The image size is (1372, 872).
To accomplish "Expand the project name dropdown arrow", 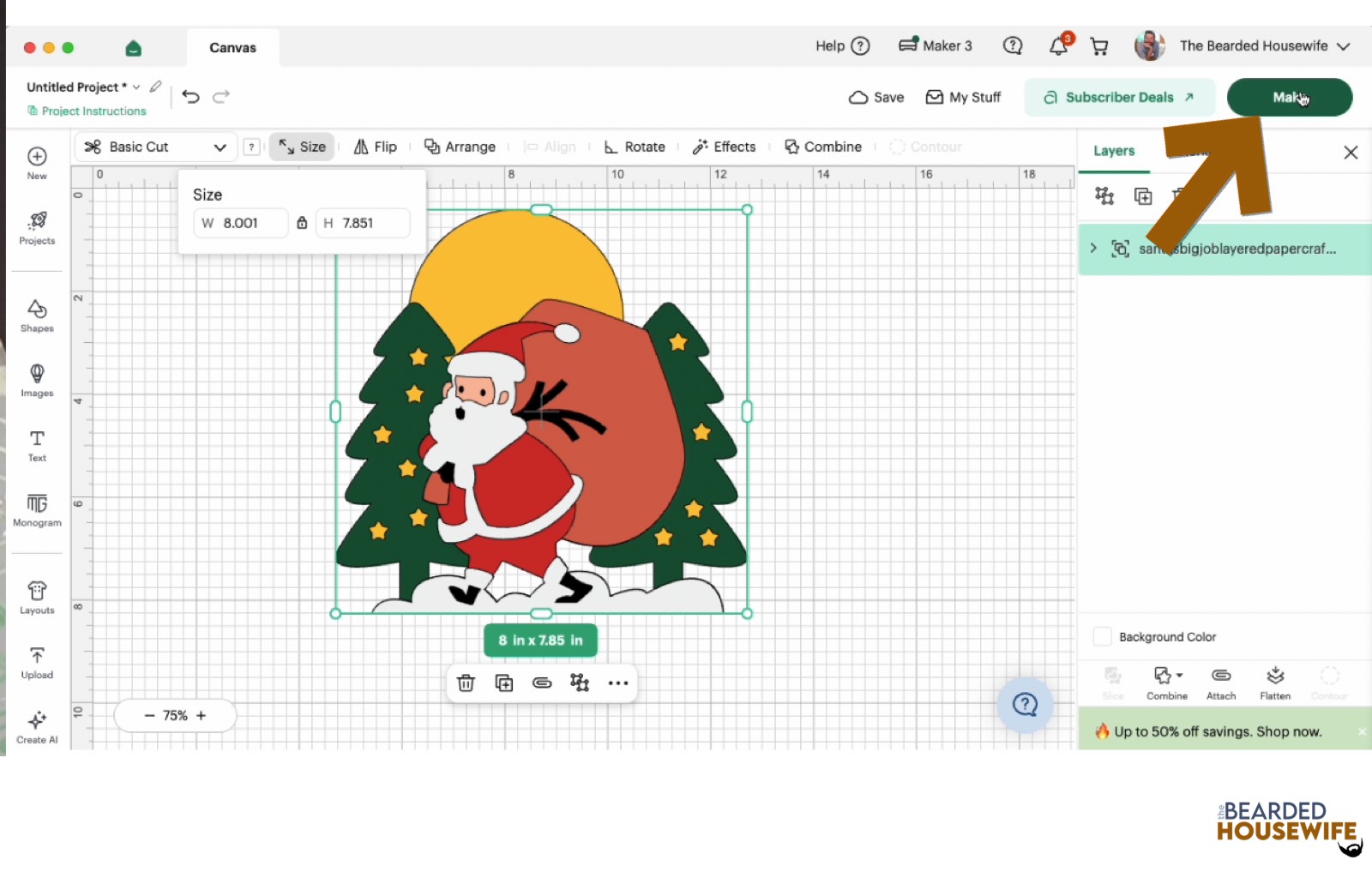I will (x=136, y=87).
